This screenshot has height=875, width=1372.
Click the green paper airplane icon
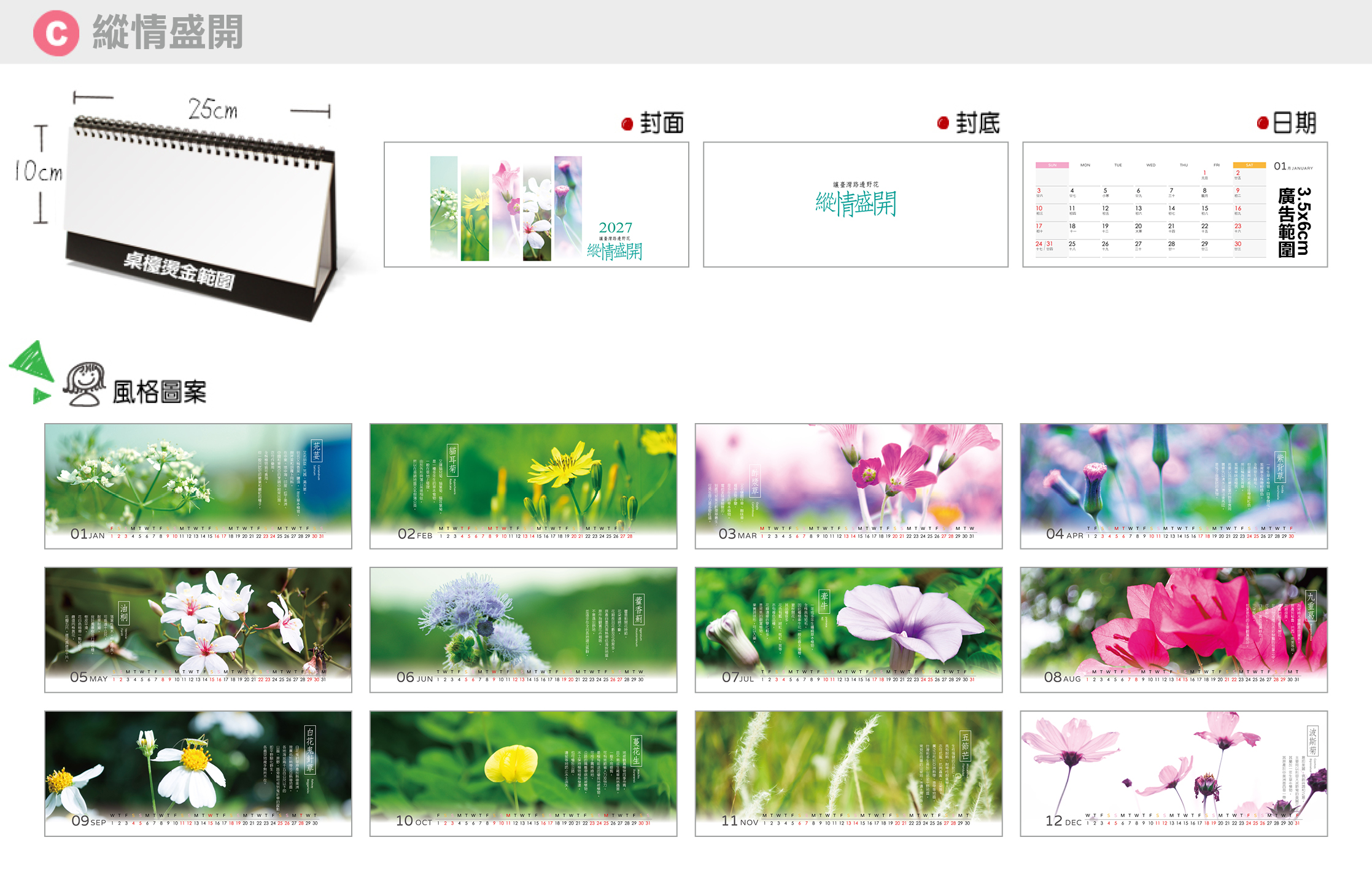[x=32, y=371]
